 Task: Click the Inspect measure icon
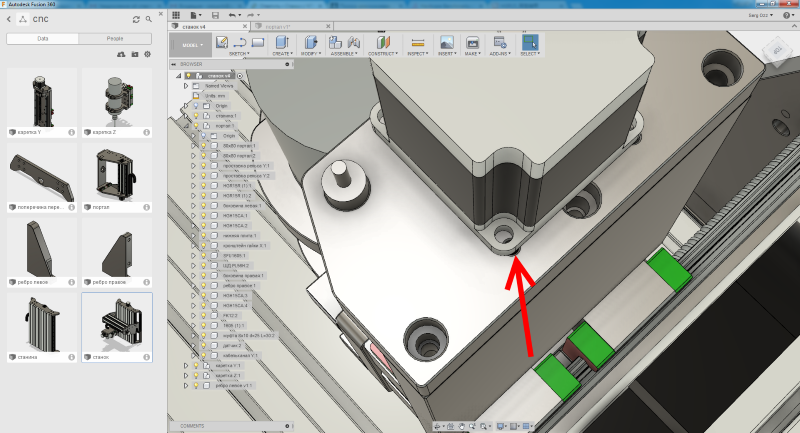418,43
